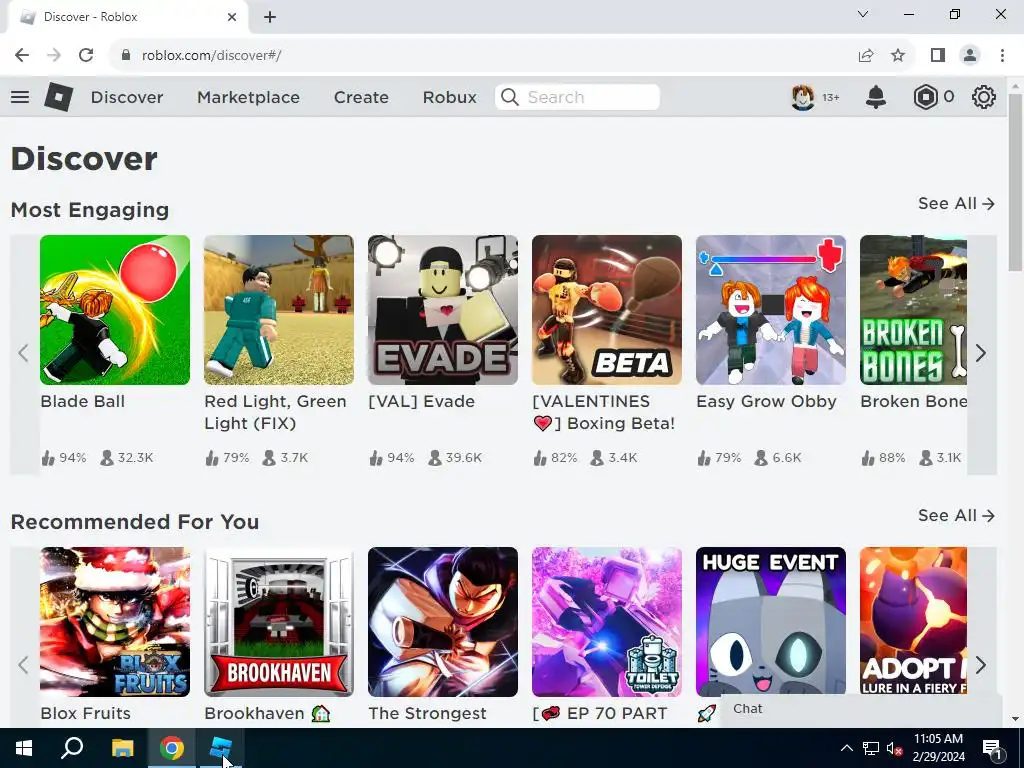Reload the page

(x=86, y=56)
